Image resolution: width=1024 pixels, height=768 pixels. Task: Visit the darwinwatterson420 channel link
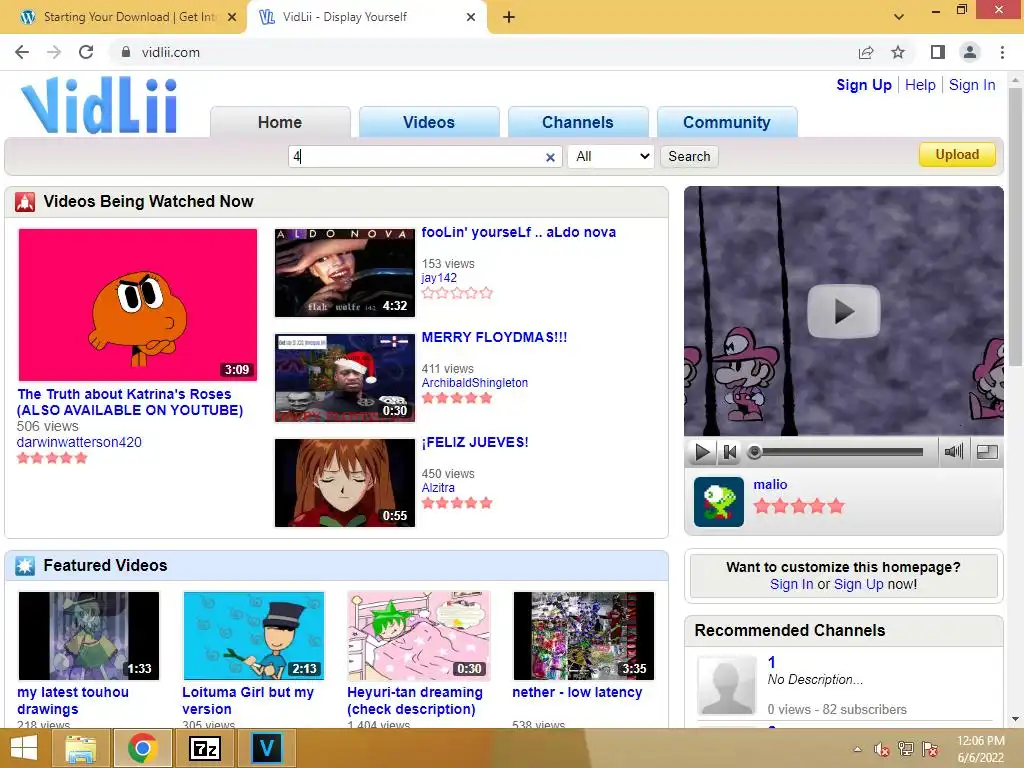[x=79, y=442]
